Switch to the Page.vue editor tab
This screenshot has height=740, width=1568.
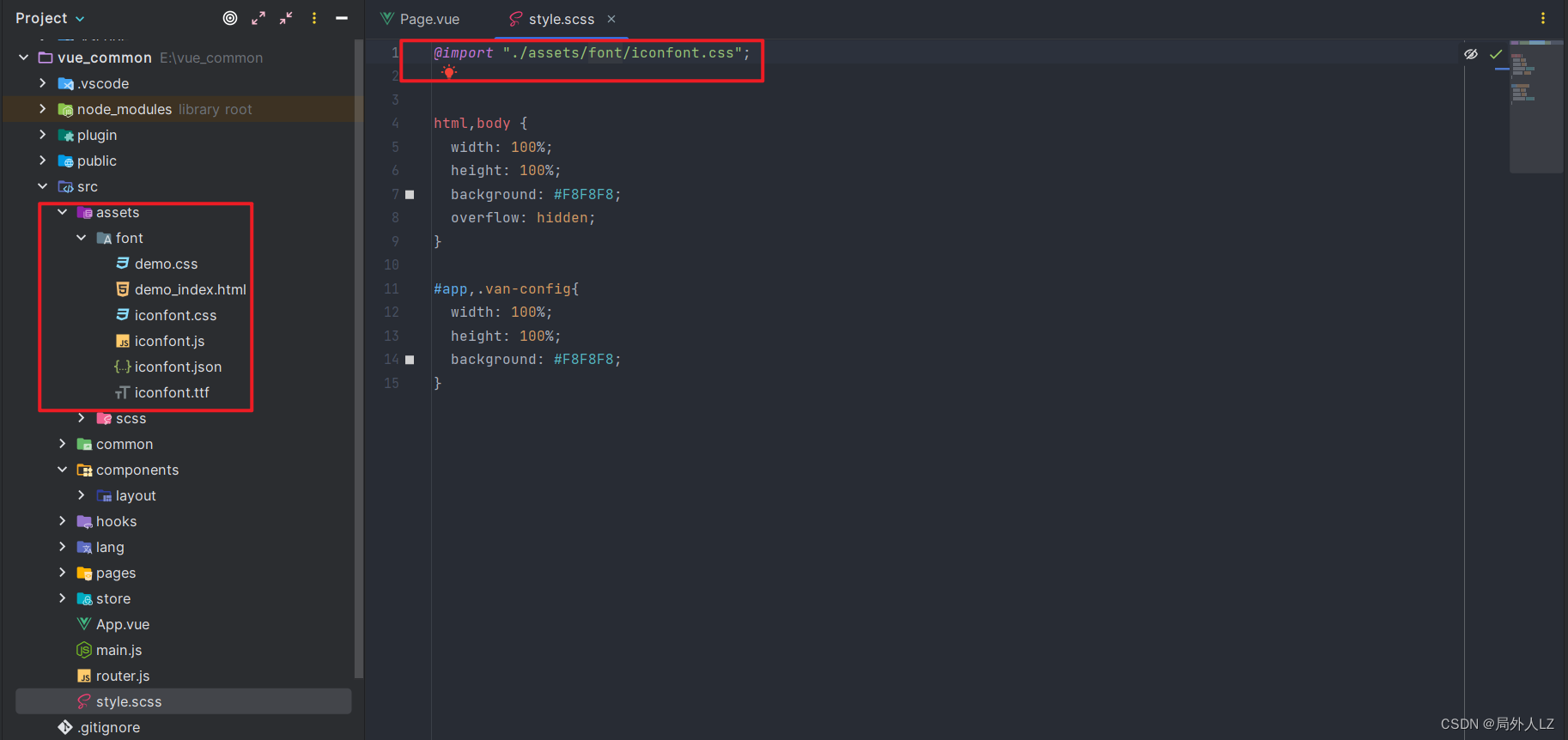tap(421, 19)
